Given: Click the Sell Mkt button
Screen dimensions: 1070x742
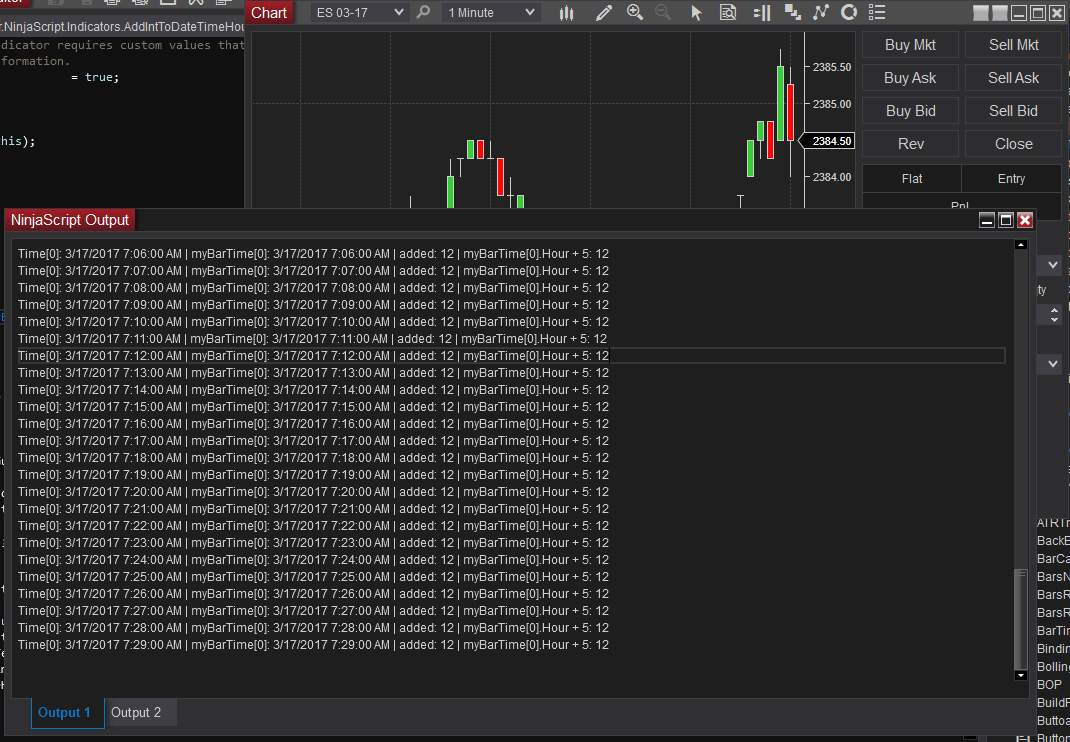Looking at the screenshot, I should point(1013,45).
